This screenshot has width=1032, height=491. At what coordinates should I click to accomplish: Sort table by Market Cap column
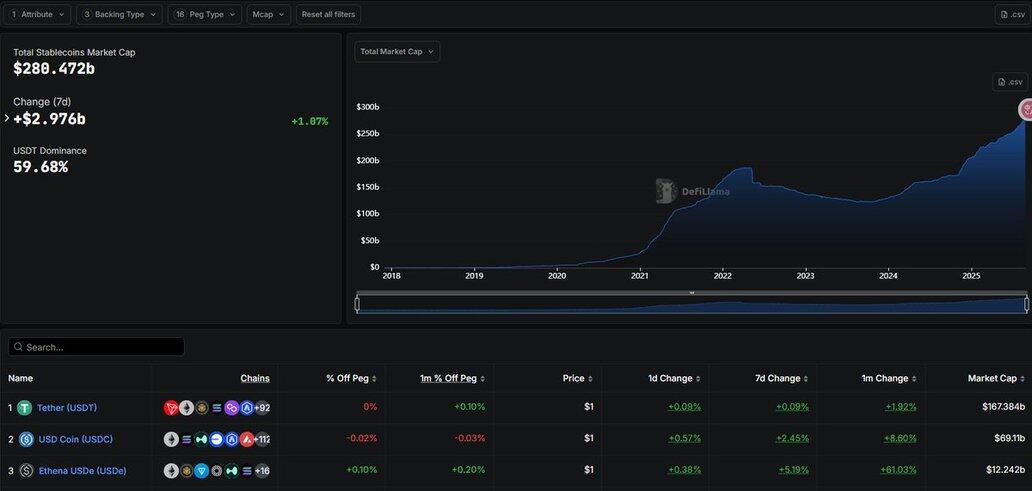click(996, 379)
